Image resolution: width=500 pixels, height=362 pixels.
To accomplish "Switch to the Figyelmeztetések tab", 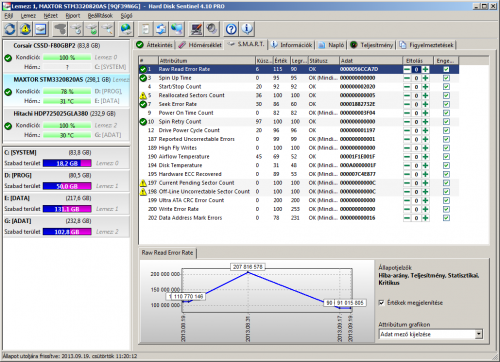I will tap(427, 45).
